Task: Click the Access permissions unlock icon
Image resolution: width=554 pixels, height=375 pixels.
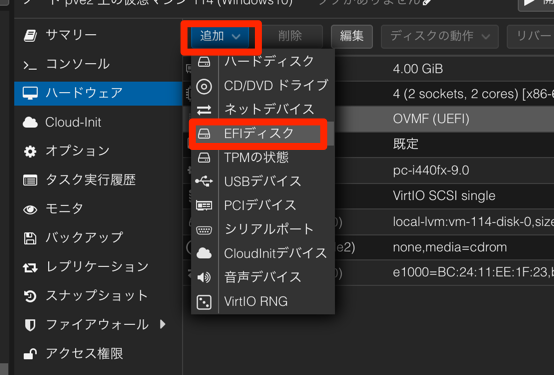Action: click(x=30, y=354)
